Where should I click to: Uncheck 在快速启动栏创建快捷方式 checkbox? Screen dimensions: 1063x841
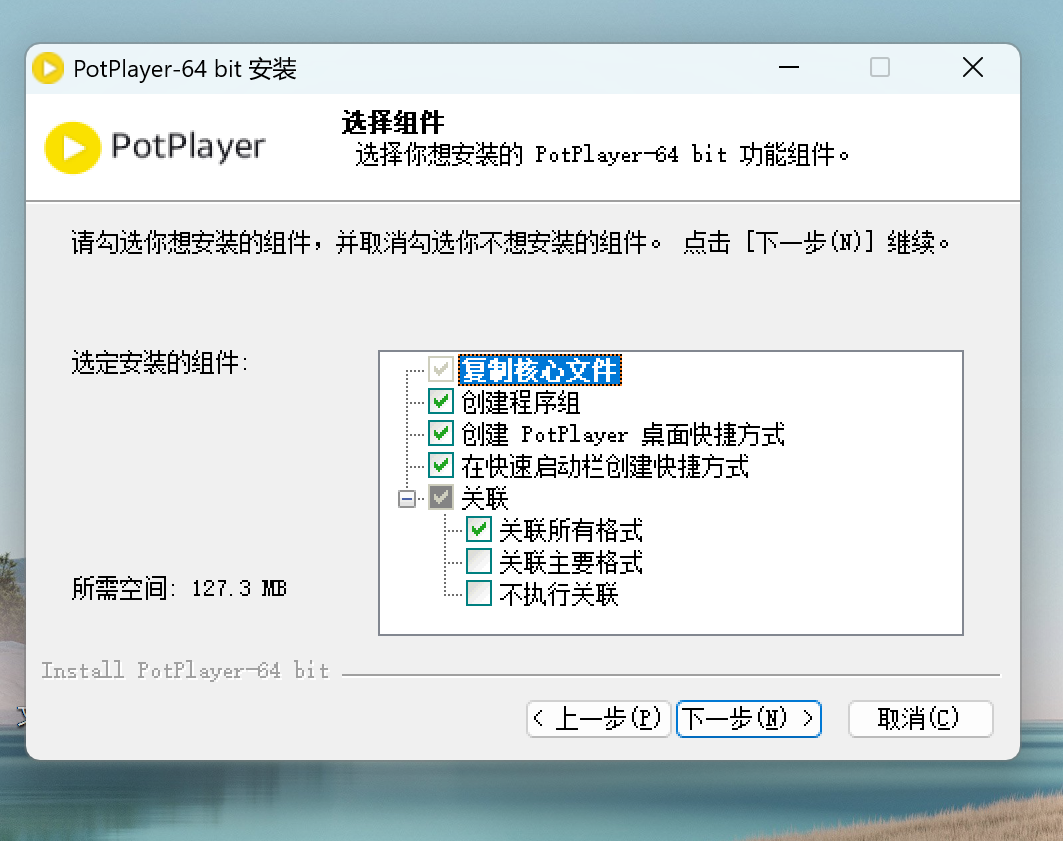[x=441, y=466]
